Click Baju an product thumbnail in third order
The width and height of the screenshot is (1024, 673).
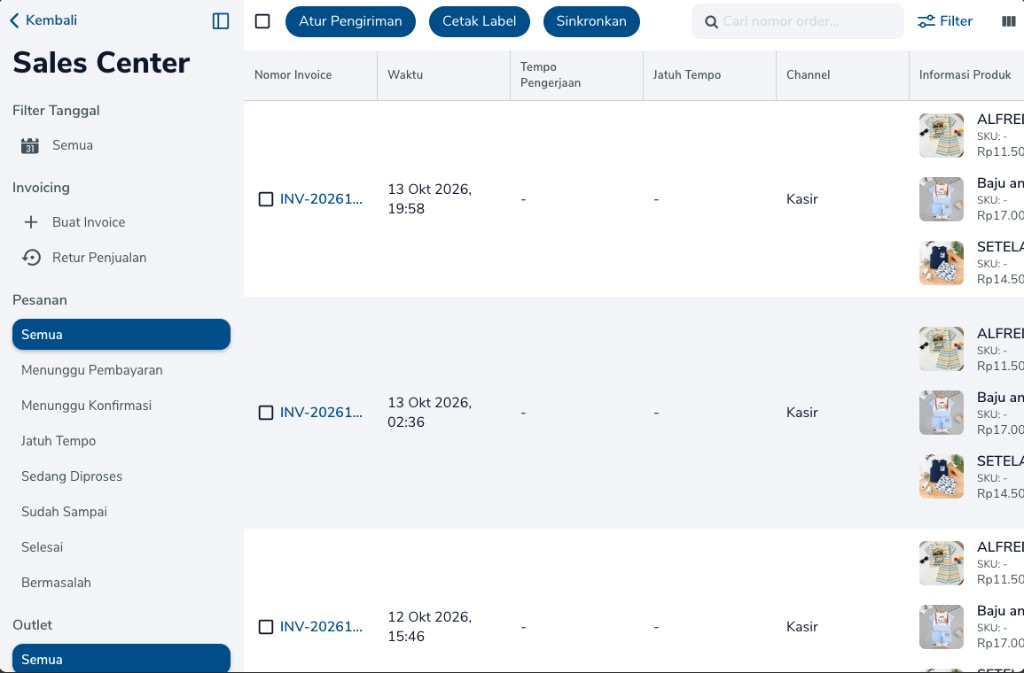[941, 627]
